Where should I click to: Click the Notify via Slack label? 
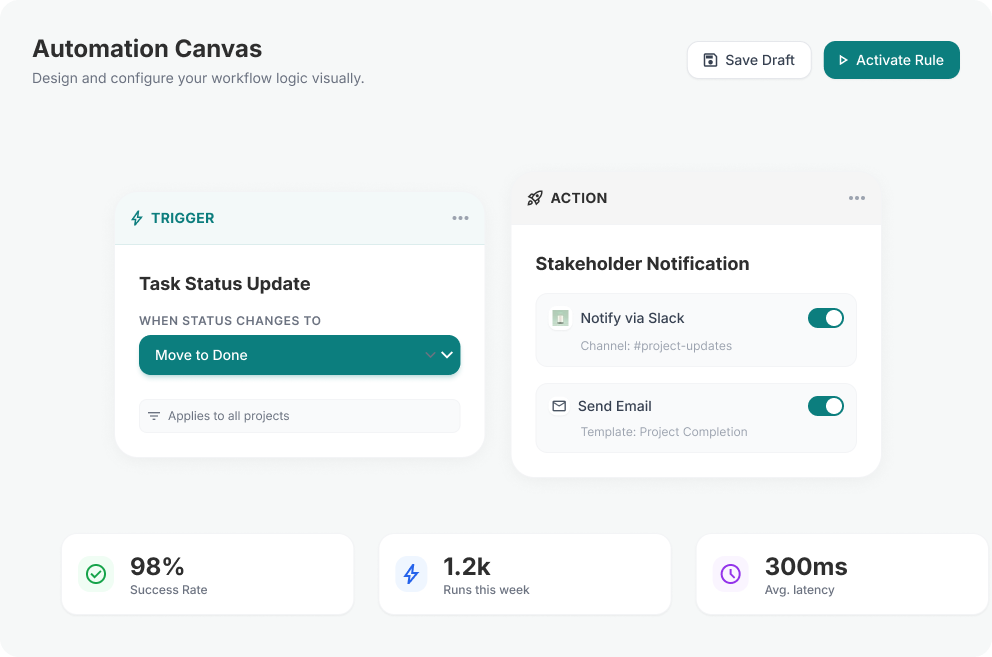632,318
